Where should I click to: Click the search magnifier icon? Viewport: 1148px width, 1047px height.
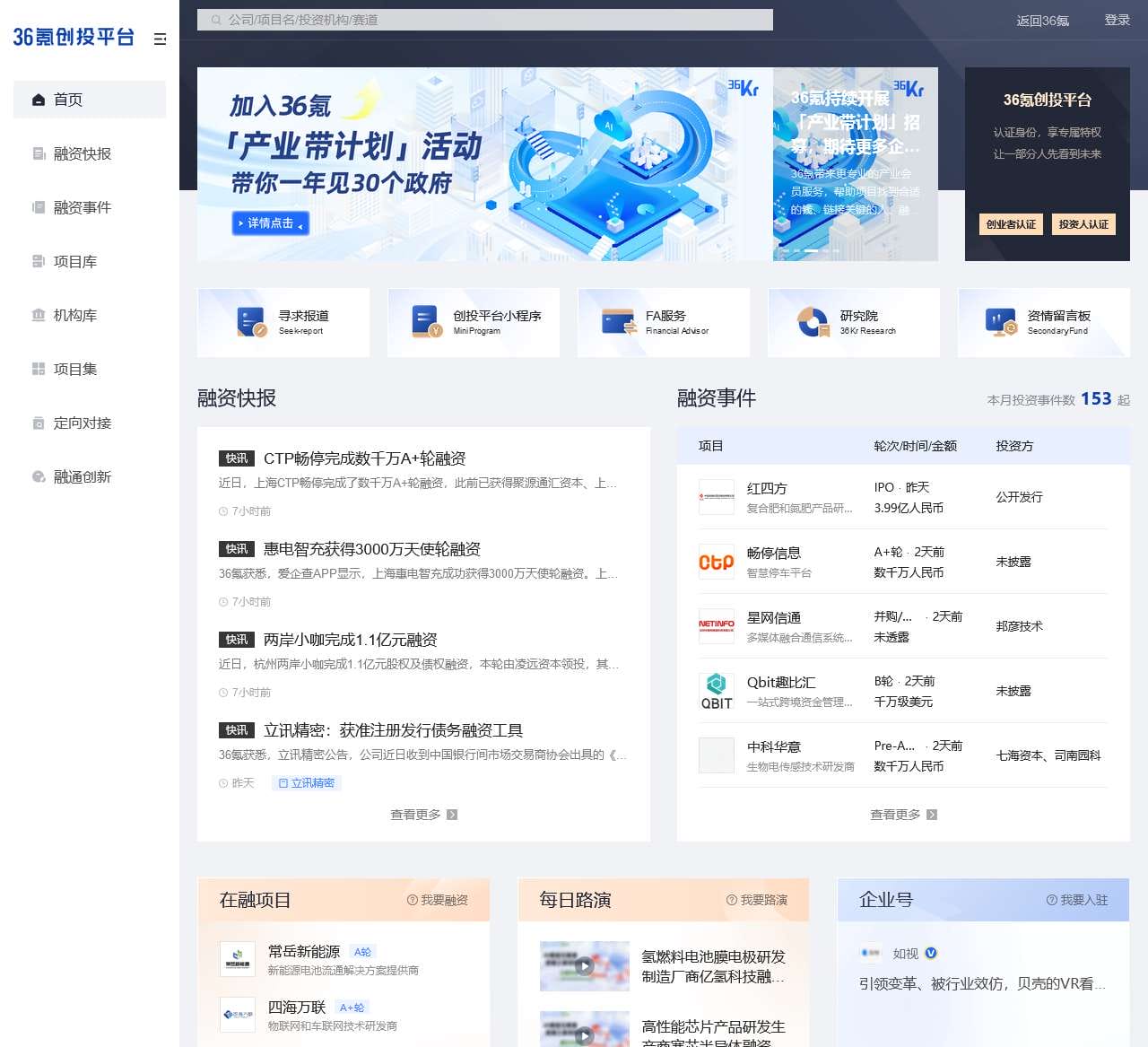pos(216,20)
